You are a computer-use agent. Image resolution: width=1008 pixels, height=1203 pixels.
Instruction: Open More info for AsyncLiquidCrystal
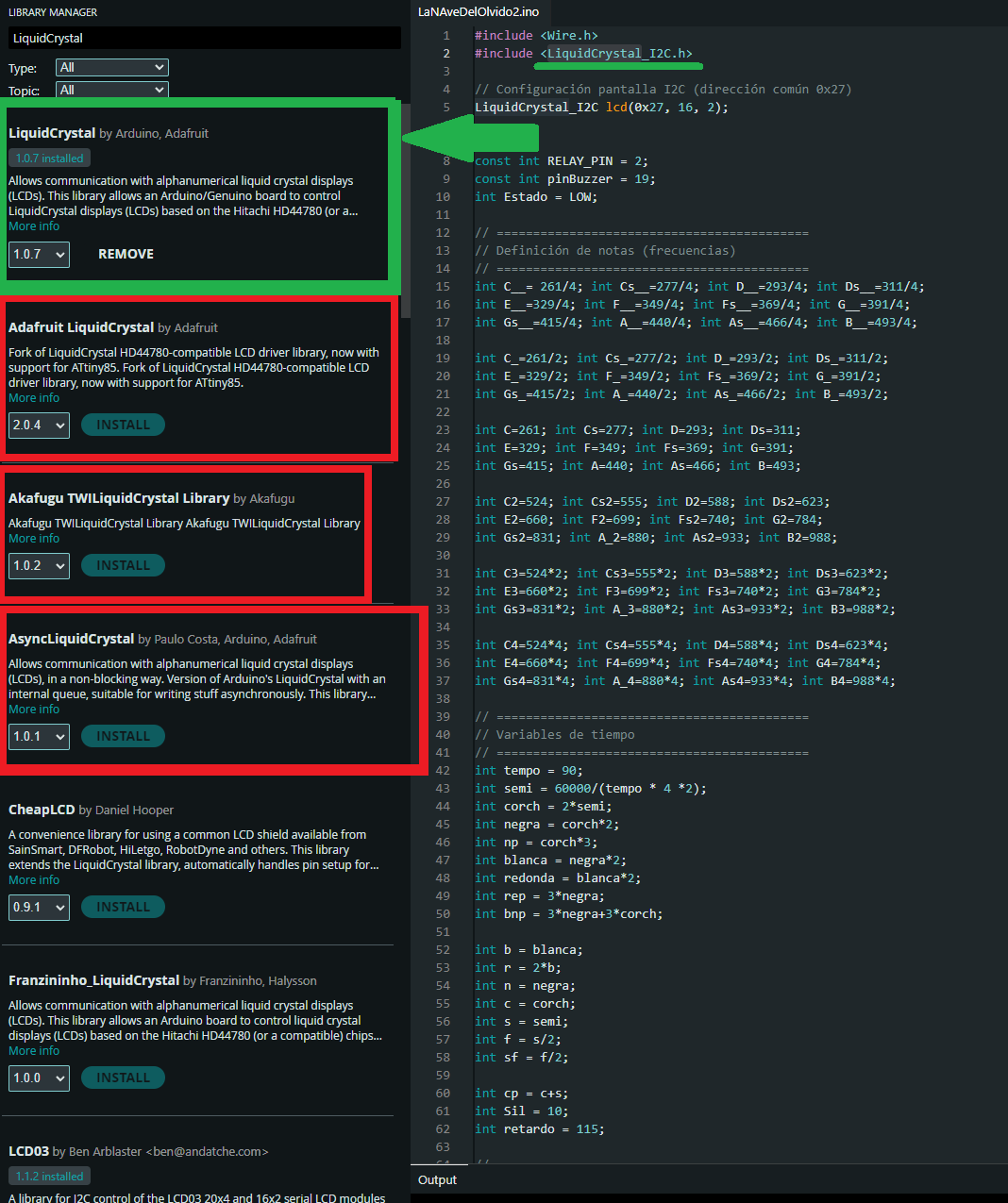34,710
